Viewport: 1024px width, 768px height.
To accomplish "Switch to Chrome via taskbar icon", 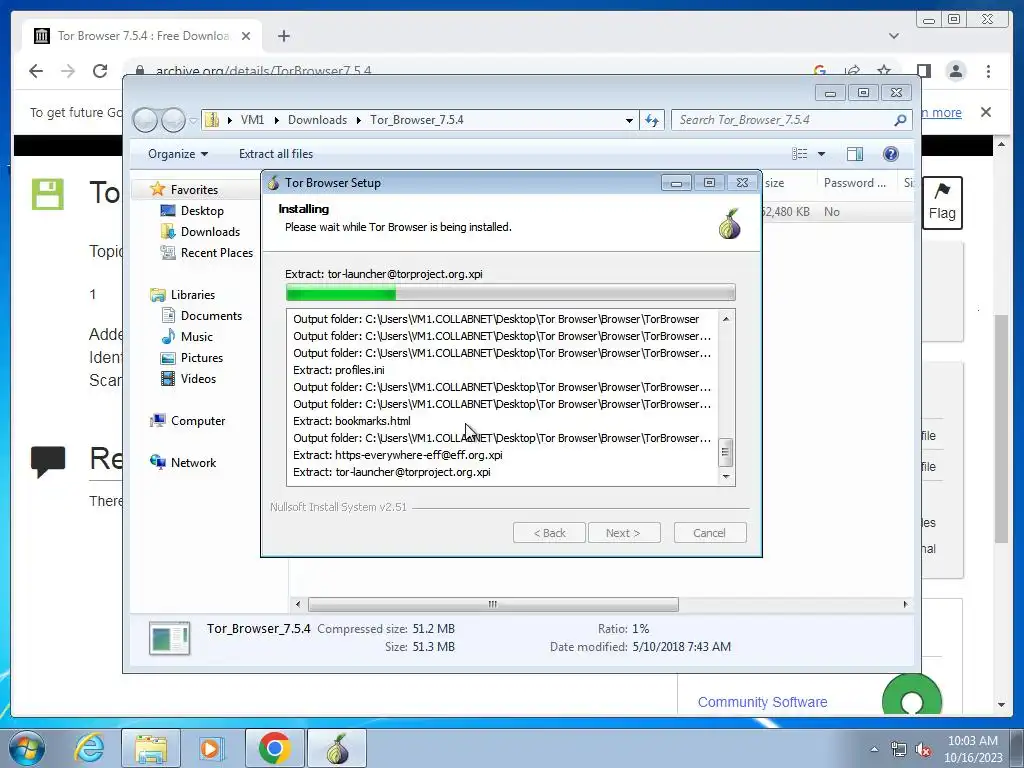I will pos(274,748).
